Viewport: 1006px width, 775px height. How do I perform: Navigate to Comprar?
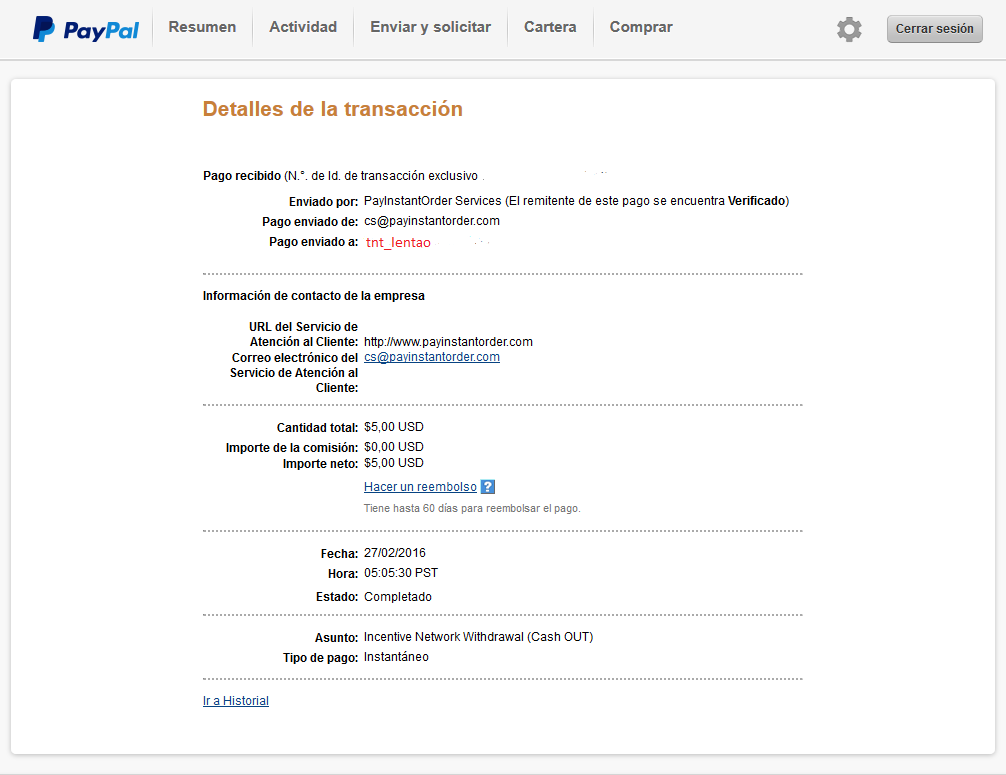pyautogui.click(x=641, y=28)
